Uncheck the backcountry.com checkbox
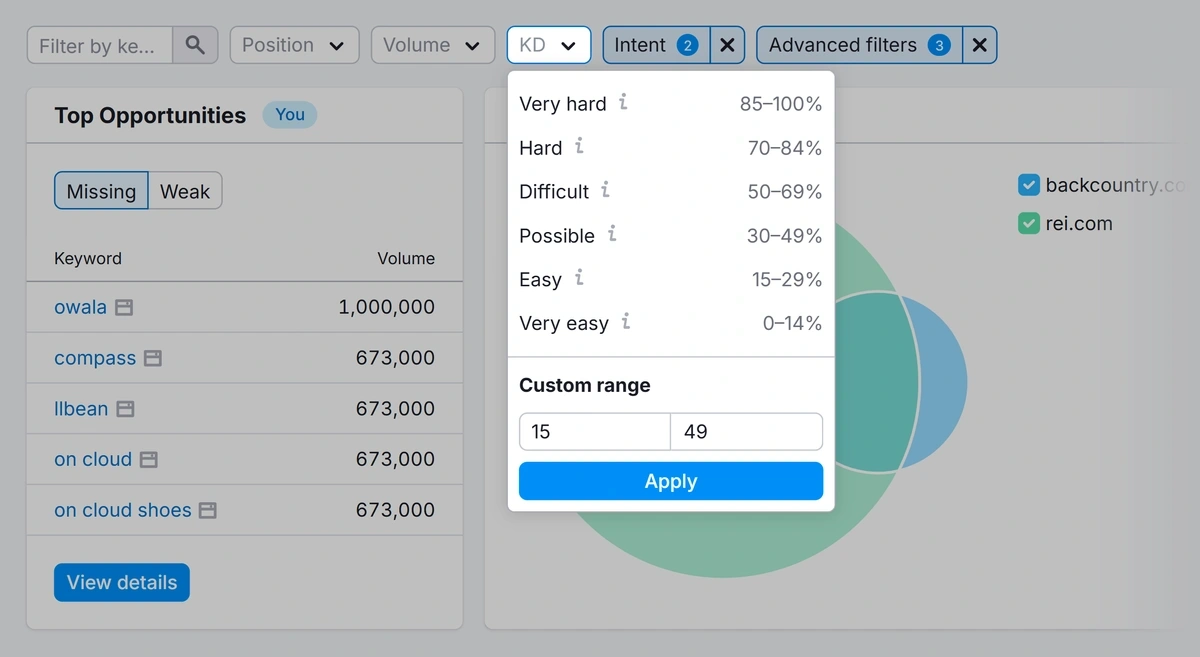This screenshot has width=1200, height=657. tap(1029, 185)
